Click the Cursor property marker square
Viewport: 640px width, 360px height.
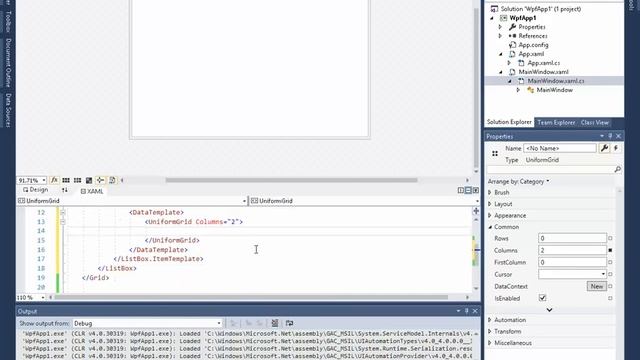pos(610,274)
